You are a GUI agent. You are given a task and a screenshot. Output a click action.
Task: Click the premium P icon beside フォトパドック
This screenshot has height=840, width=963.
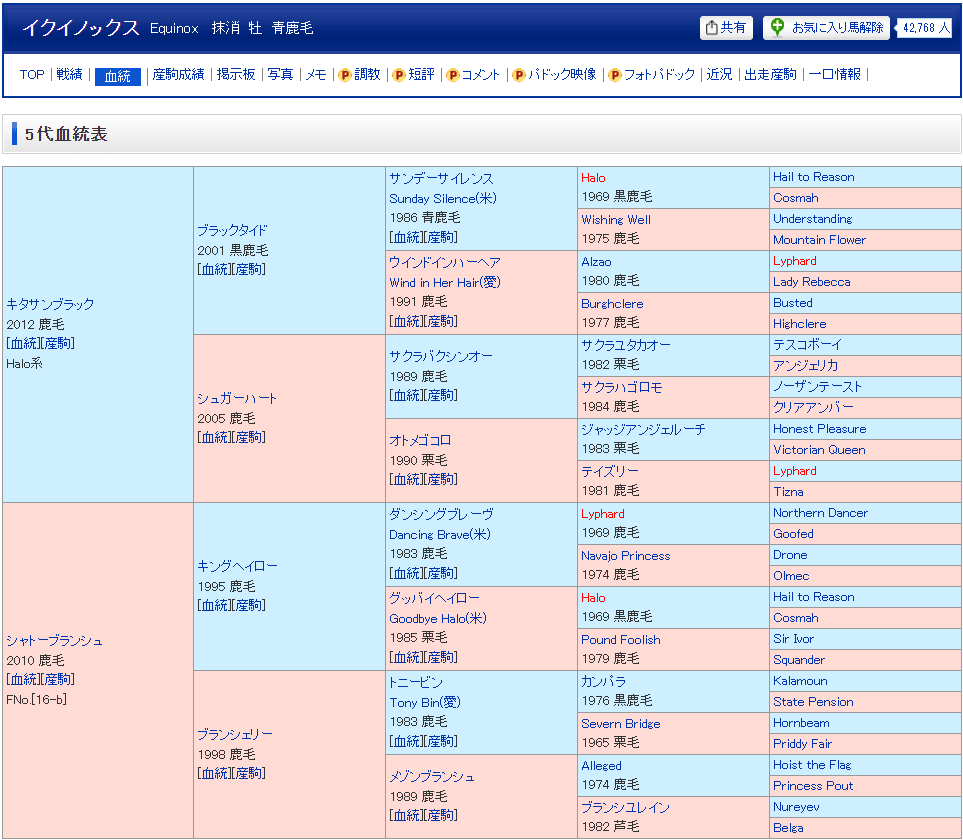pyautogui.click(x=614, y=75)
